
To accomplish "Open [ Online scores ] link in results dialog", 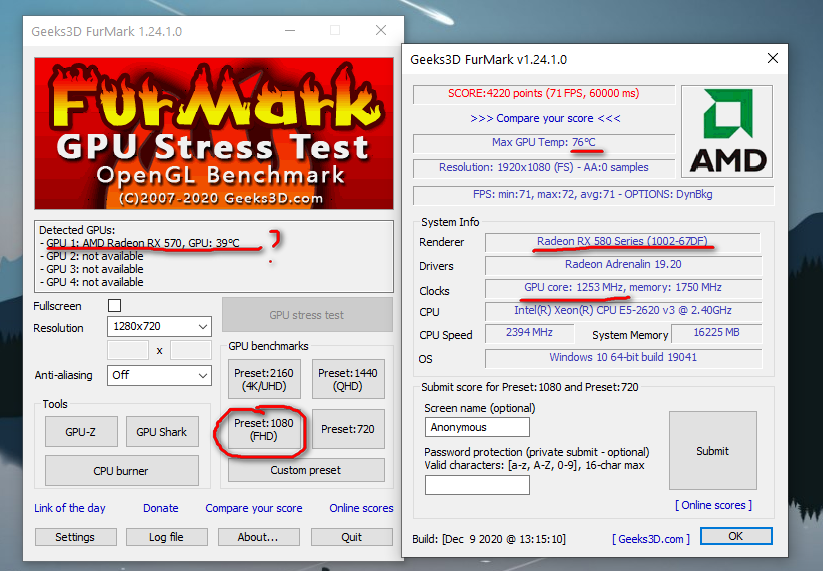I will click(x=713, y=505).
